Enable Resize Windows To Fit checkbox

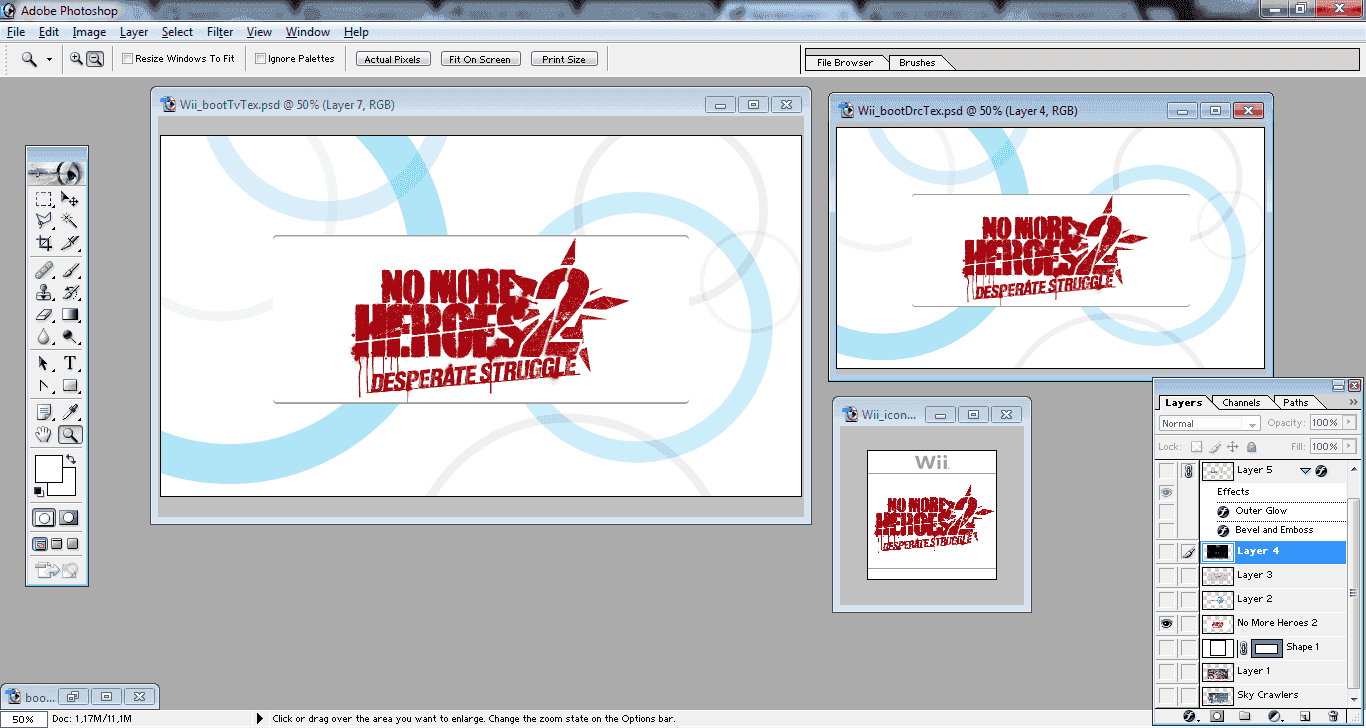tap(127, 59)
